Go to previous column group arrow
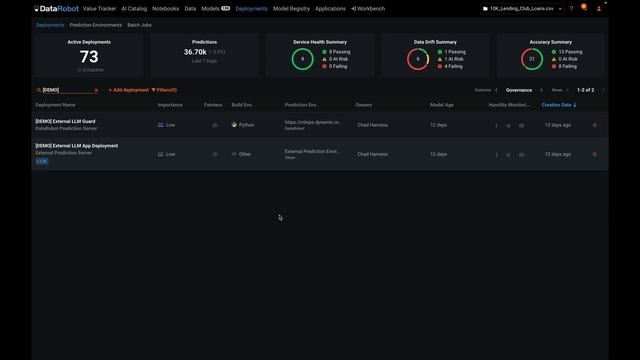This screenshot has width=640, height=360. pyautogui.click(x=496, y=90)
